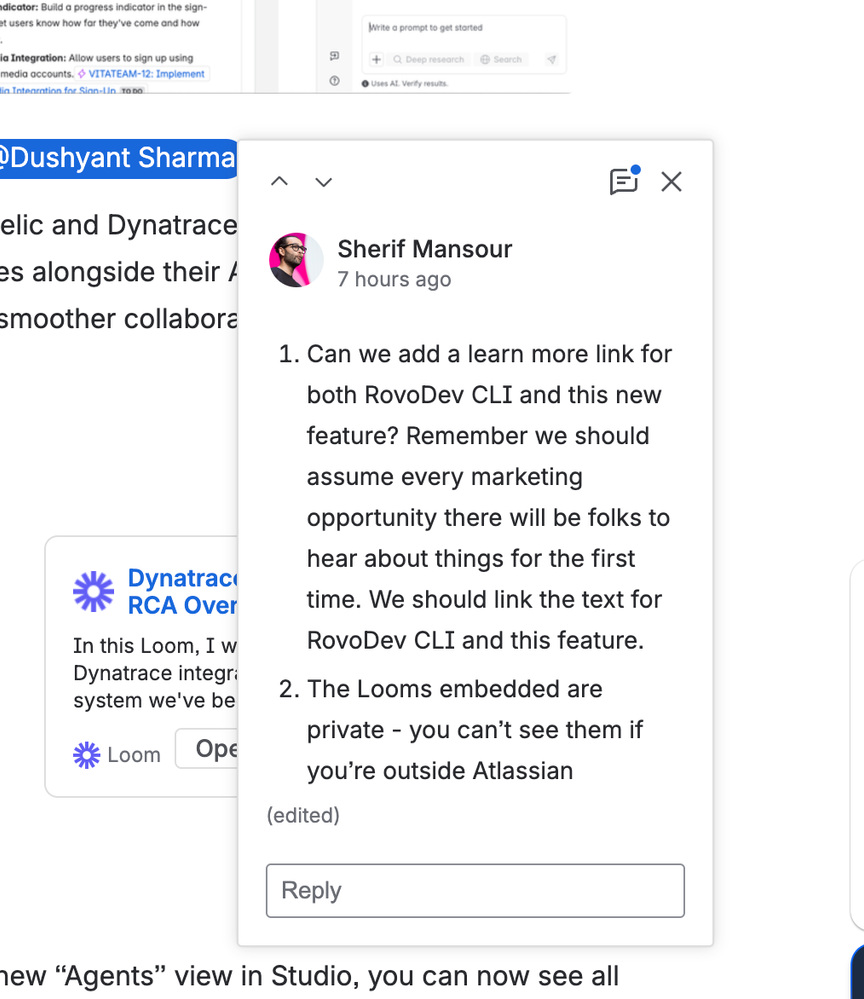Select the Search option with globe icon
Viewport: 864px width, 999px height.
point(501,59)
